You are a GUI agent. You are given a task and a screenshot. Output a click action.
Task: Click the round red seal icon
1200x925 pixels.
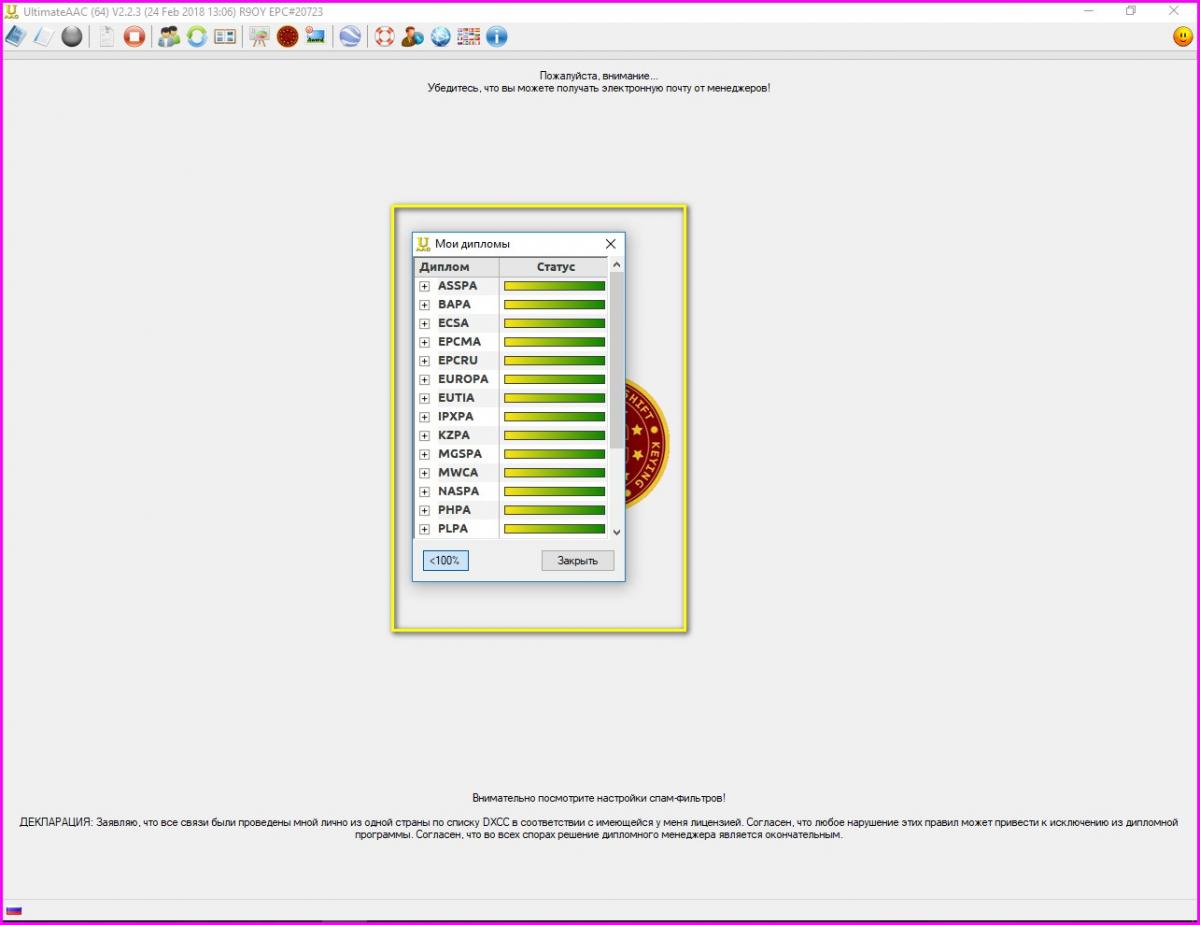point(288,37)
